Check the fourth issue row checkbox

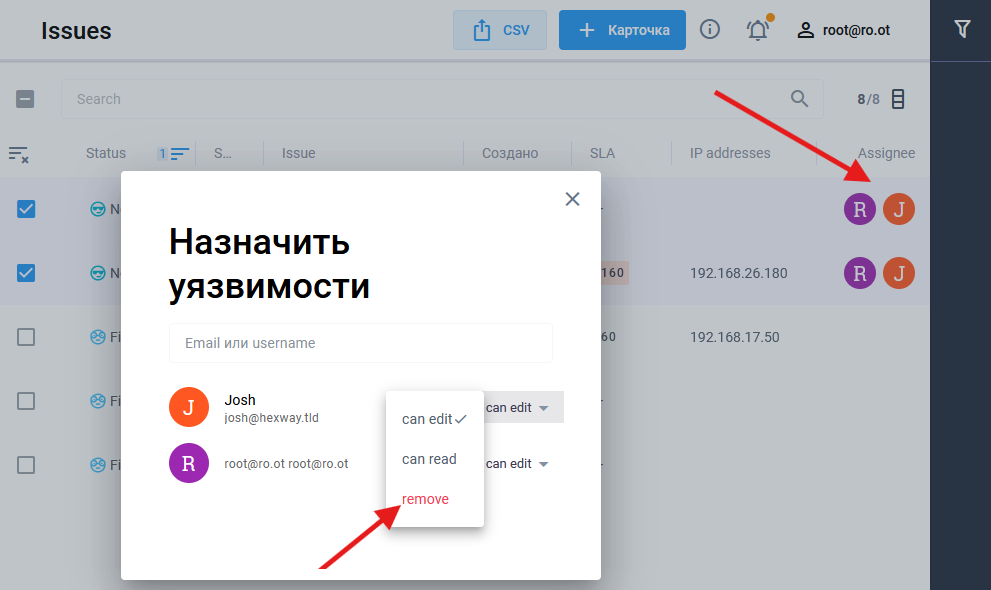(x=26, y=401)
